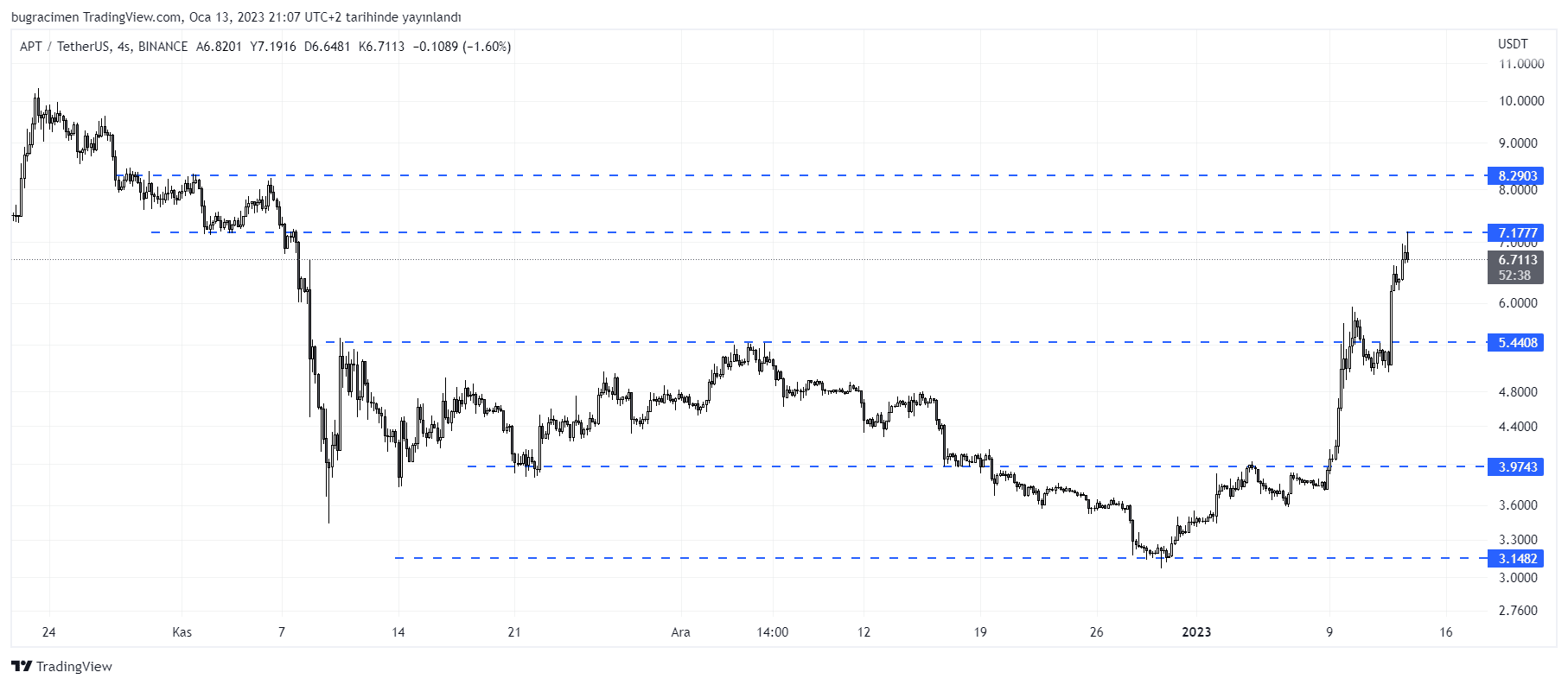Click the 4s interval label in header
The image size is (1568, 685).
pos(124,47)
